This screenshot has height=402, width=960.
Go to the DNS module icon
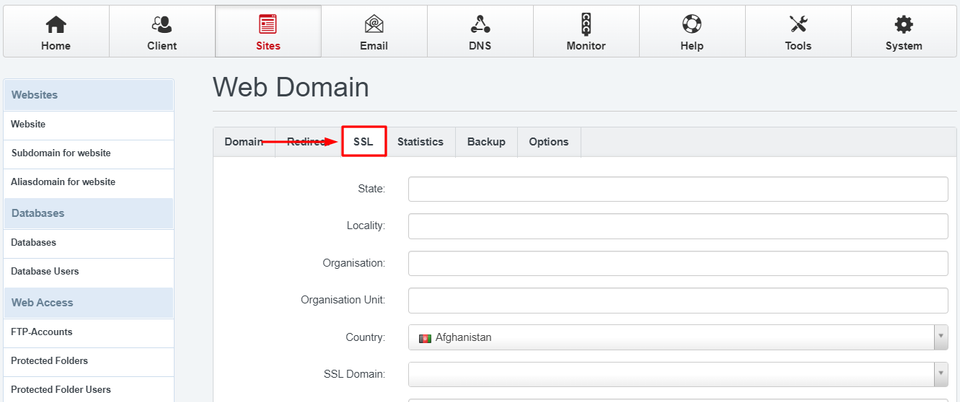[x=480, y=24]
